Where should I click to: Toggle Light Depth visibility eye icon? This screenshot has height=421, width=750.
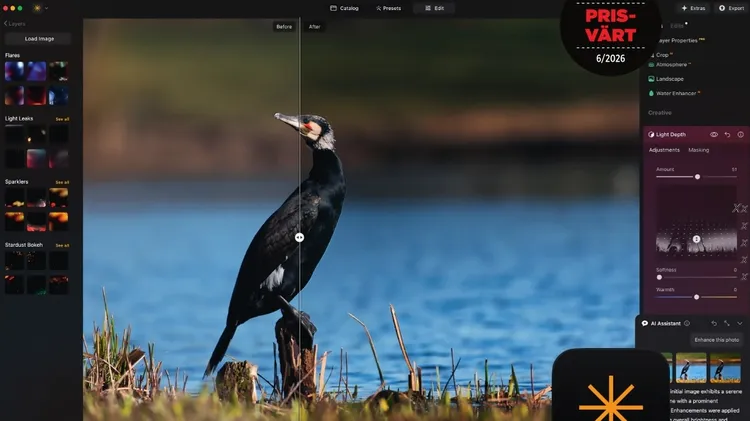tap(714, 134)
